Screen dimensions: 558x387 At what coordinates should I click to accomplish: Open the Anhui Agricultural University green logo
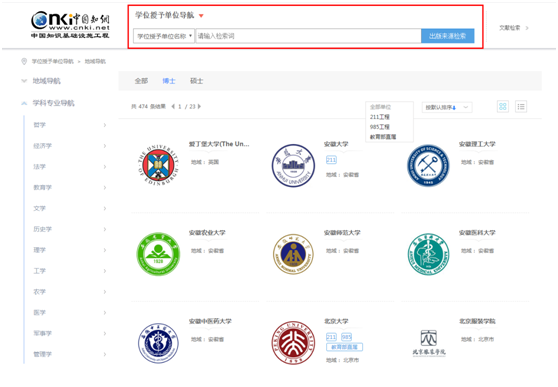[158, 254]
